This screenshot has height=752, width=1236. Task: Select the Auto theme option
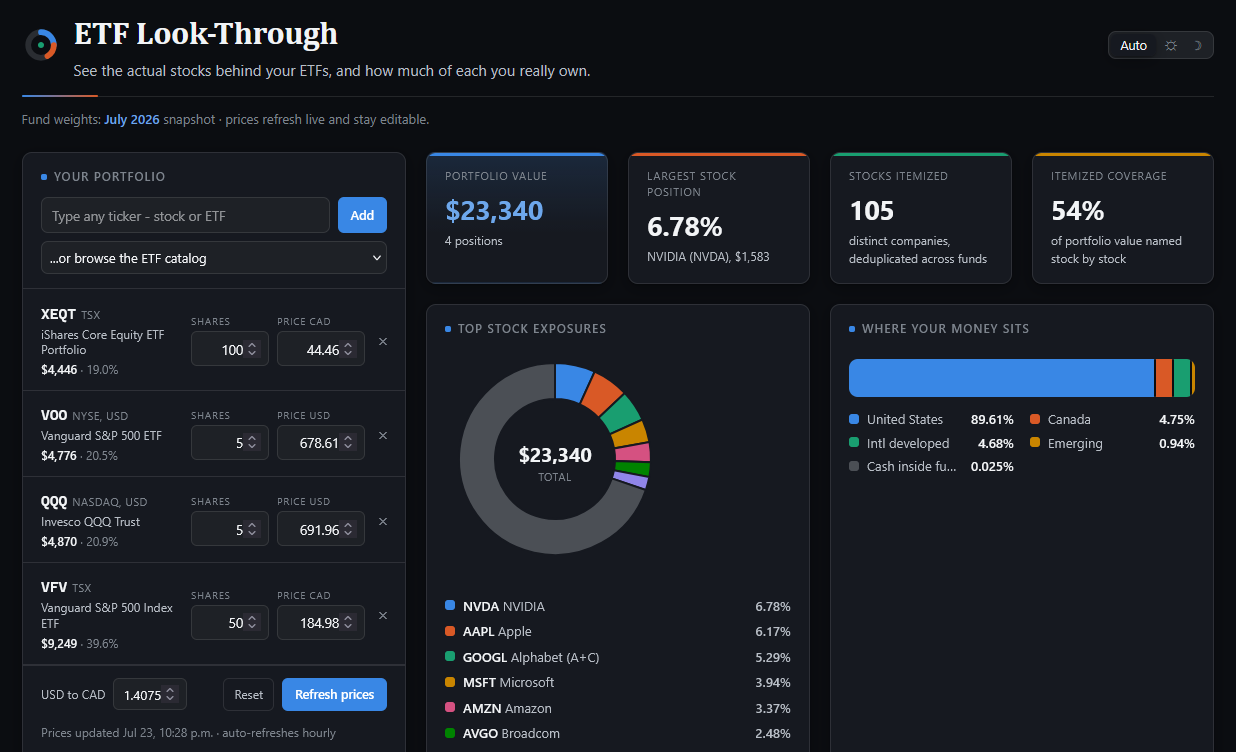point(1133,46)
